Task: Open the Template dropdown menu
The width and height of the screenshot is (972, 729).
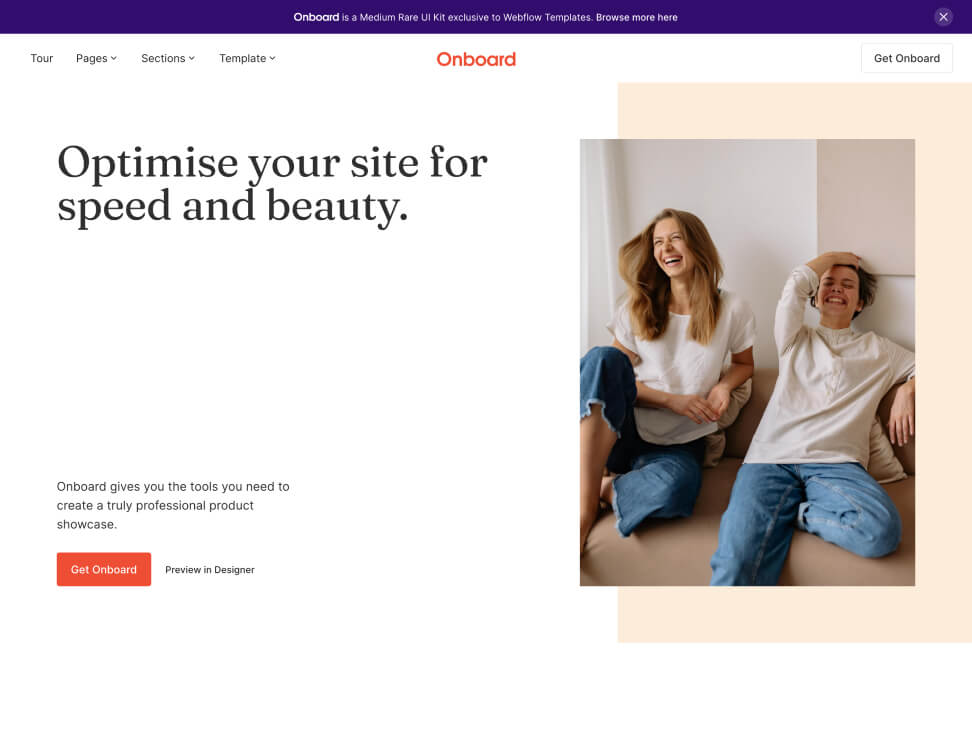Action: coord(242,58)
